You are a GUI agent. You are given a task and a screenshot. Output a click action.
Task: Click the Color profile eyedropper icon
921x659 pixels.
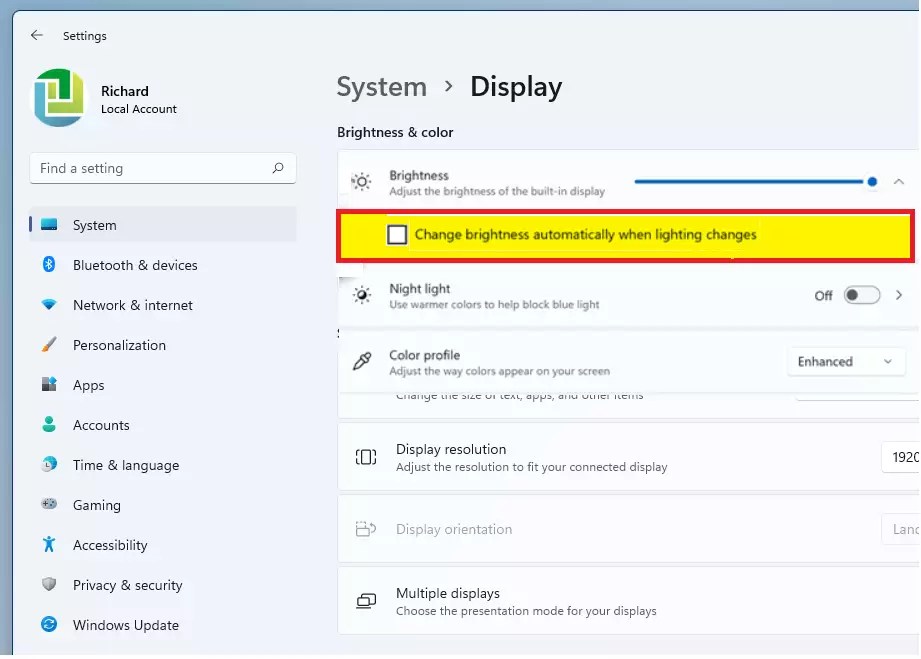tap(362, 361)
